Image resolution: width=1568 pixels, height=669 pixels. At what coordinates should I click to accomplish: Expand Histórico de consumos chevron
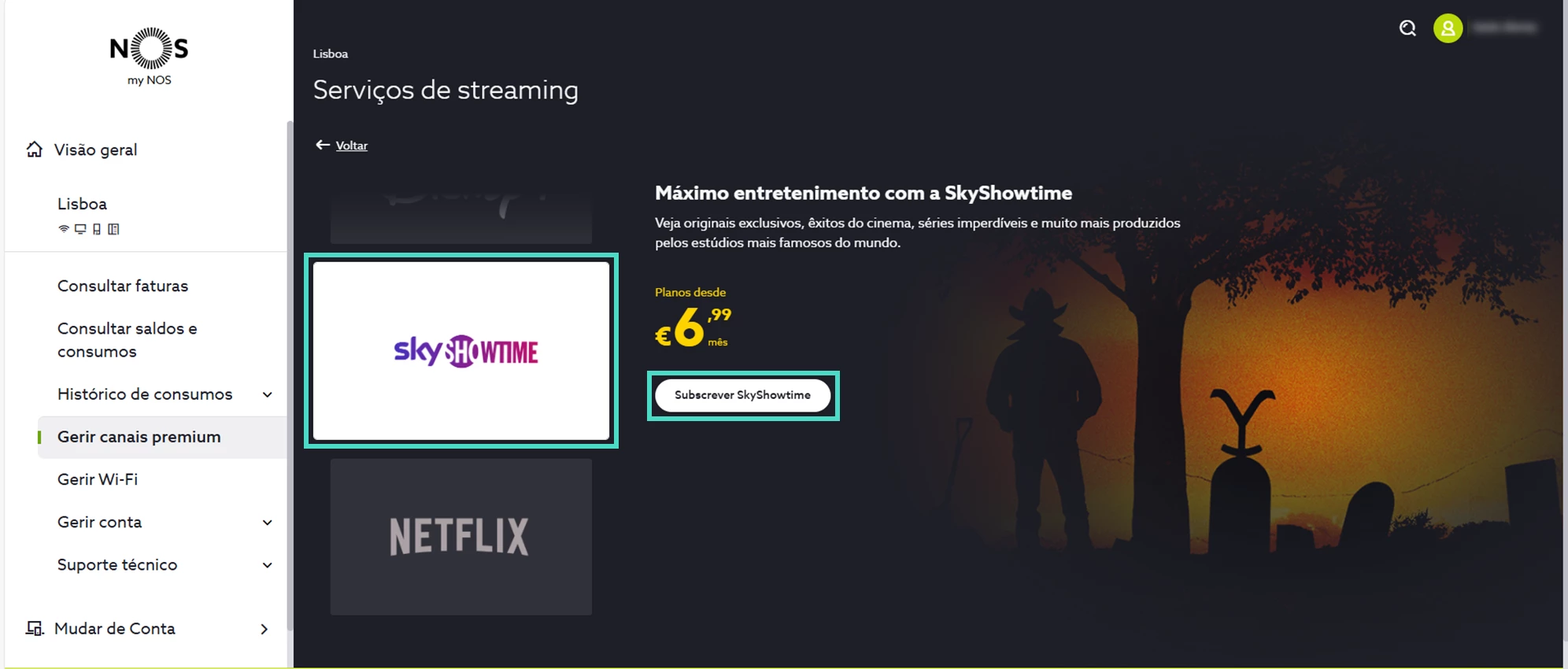[268, 394]
